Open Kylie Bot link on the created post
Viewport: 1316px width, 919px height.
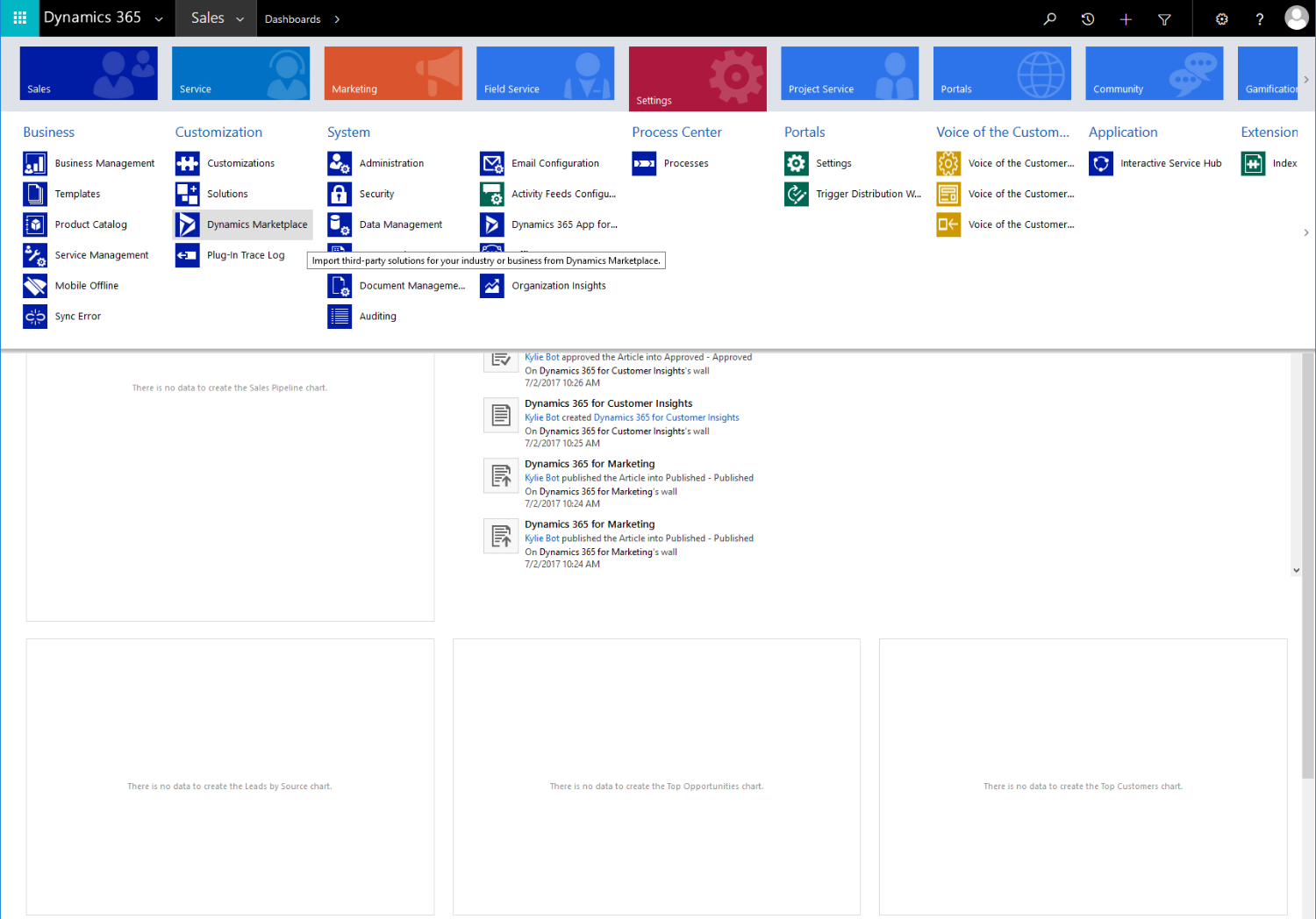point(541,417)
